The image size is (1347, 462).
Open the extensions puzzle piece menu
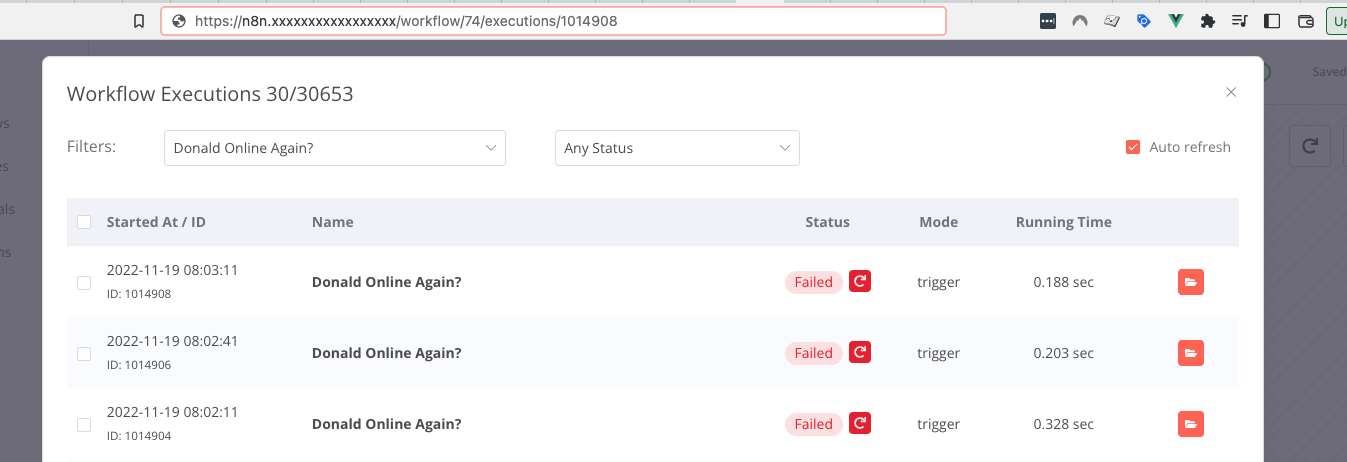pyautogui.click(x=1208, y=20)
